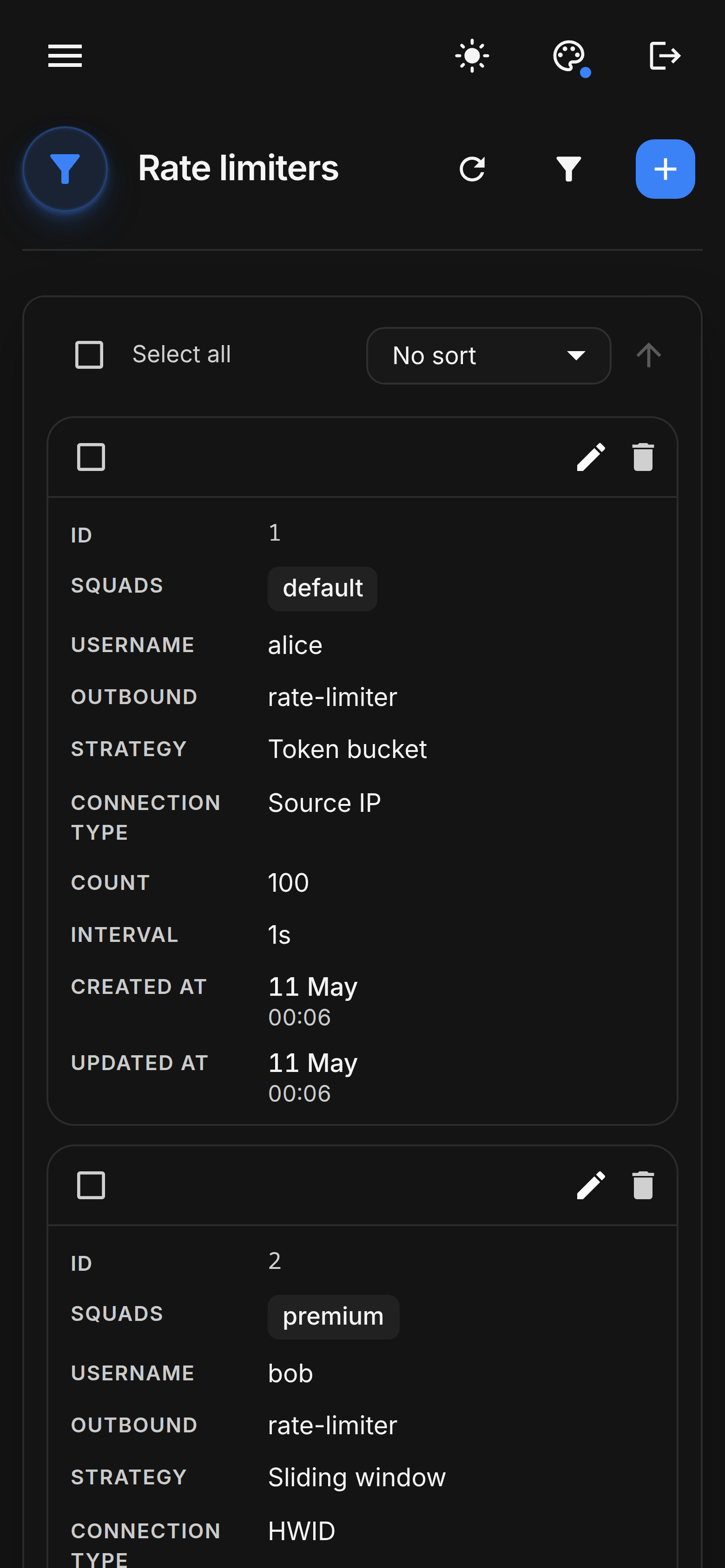Image resolution: width=725 pixels, height=1568 pixels.
Task: Click the default squad chip
Action: click(x=322, y=588)
